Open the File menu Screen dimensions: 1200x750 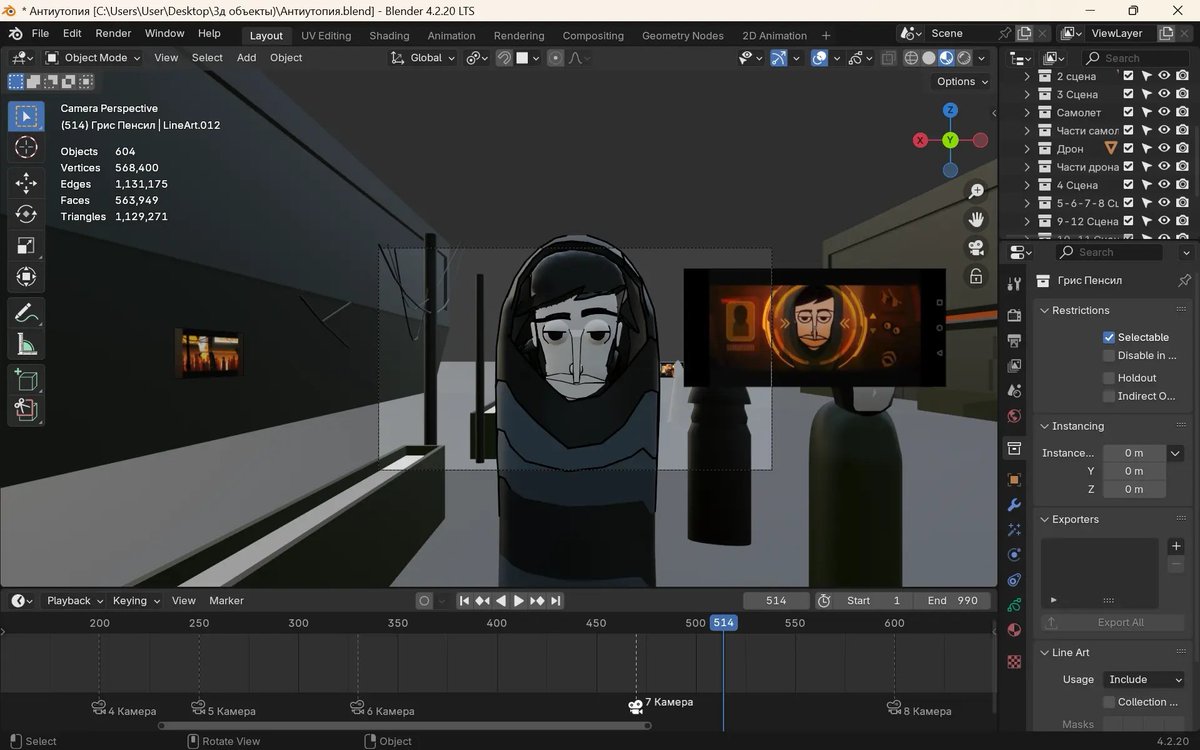click(40, 34)
